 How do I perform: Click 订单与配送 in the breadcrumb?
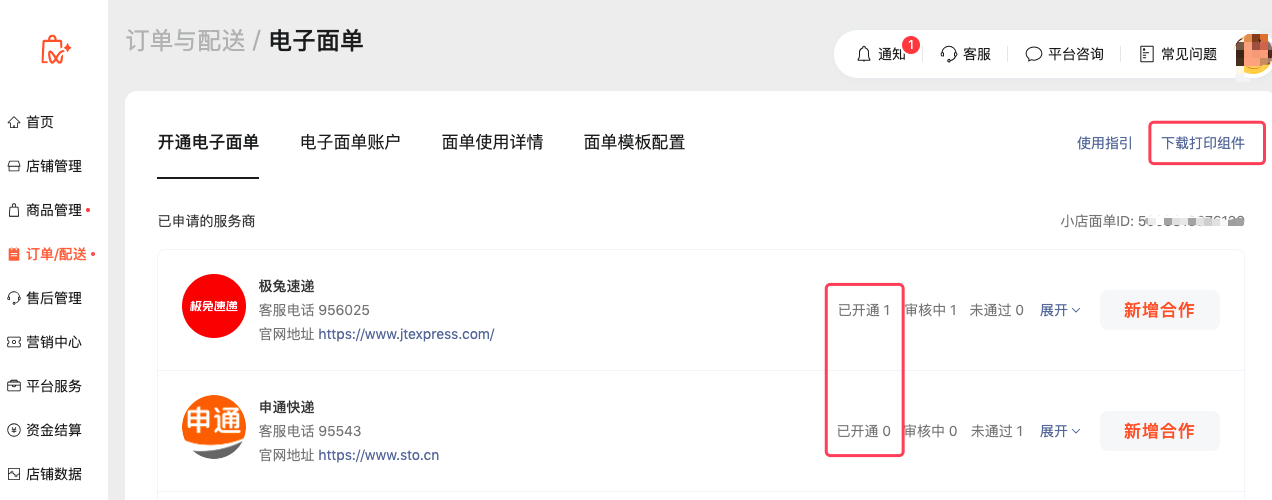click(x=185, y=41)
